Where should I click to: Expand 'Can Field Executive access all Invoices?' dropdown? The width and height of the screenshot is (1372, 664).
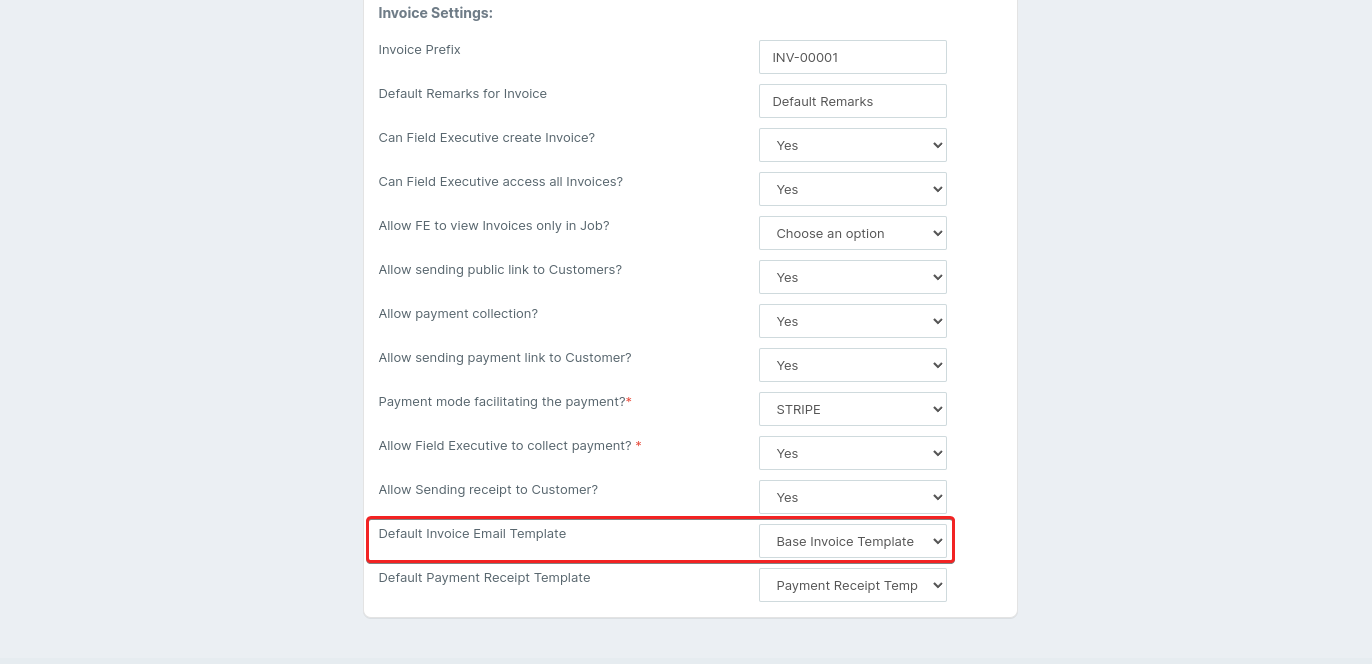point(852,189)
